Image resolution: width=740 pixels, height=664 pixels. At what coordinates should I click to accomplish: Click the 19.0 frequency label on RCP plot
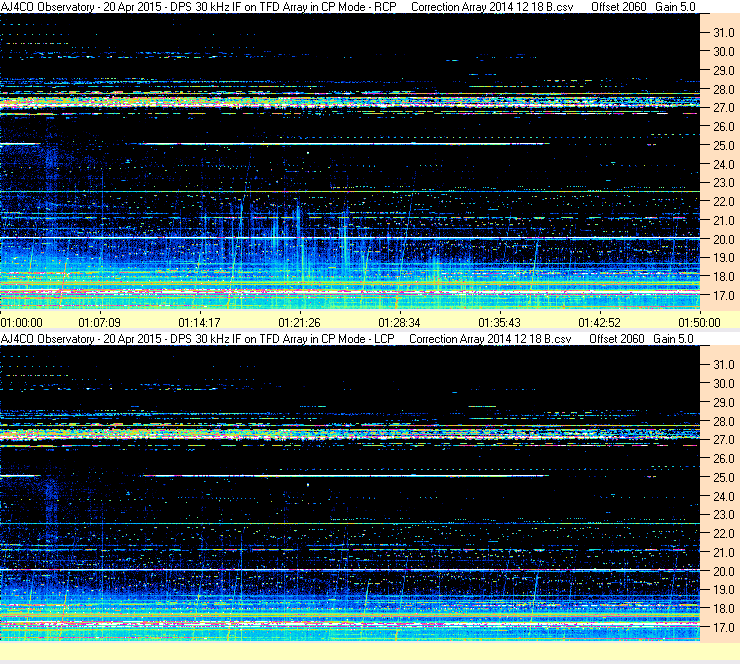724,258
